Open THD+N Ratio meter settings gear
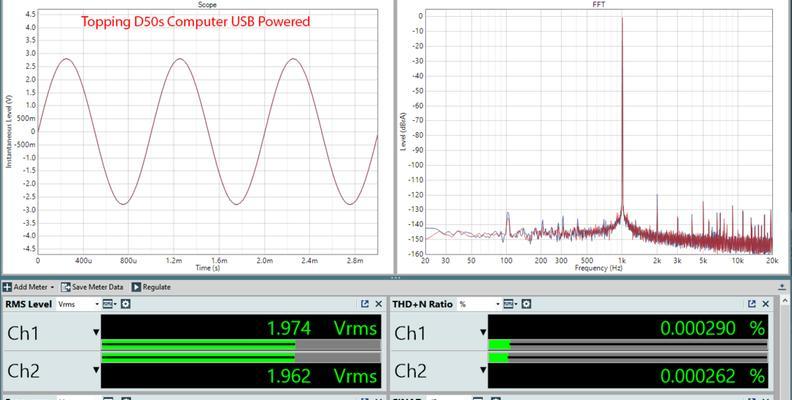792x400 pixels. pyautogui.click(x=526, y=304)
